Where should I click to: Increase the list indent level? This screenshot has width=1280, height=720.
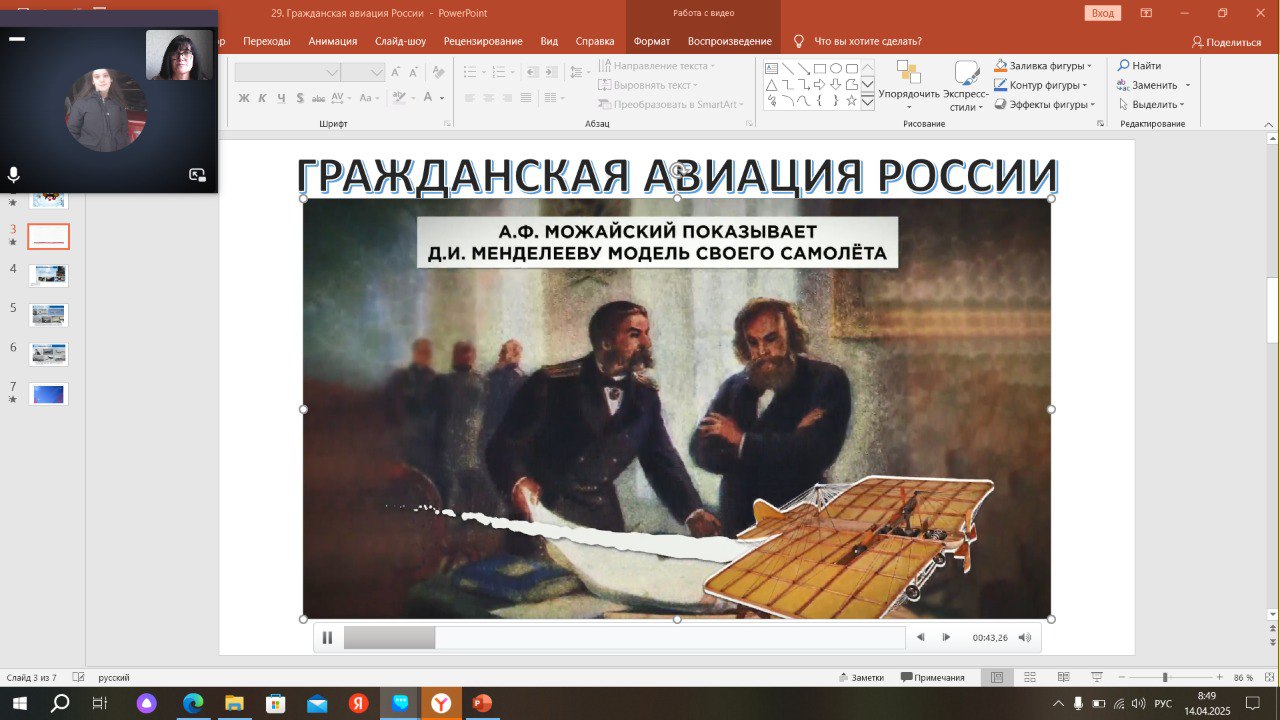551,72
